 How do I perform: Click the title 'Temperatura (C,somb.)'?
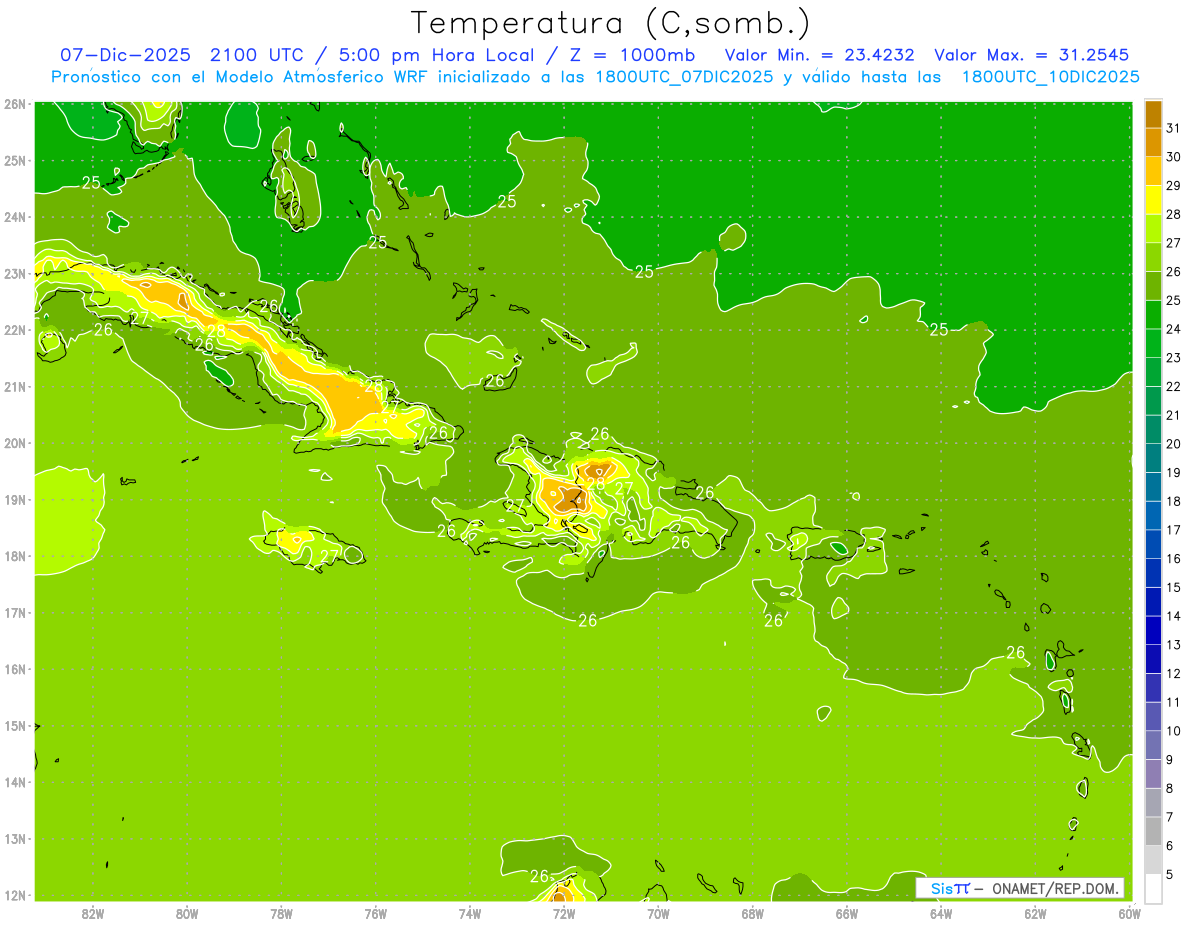(x=610, y=23)
